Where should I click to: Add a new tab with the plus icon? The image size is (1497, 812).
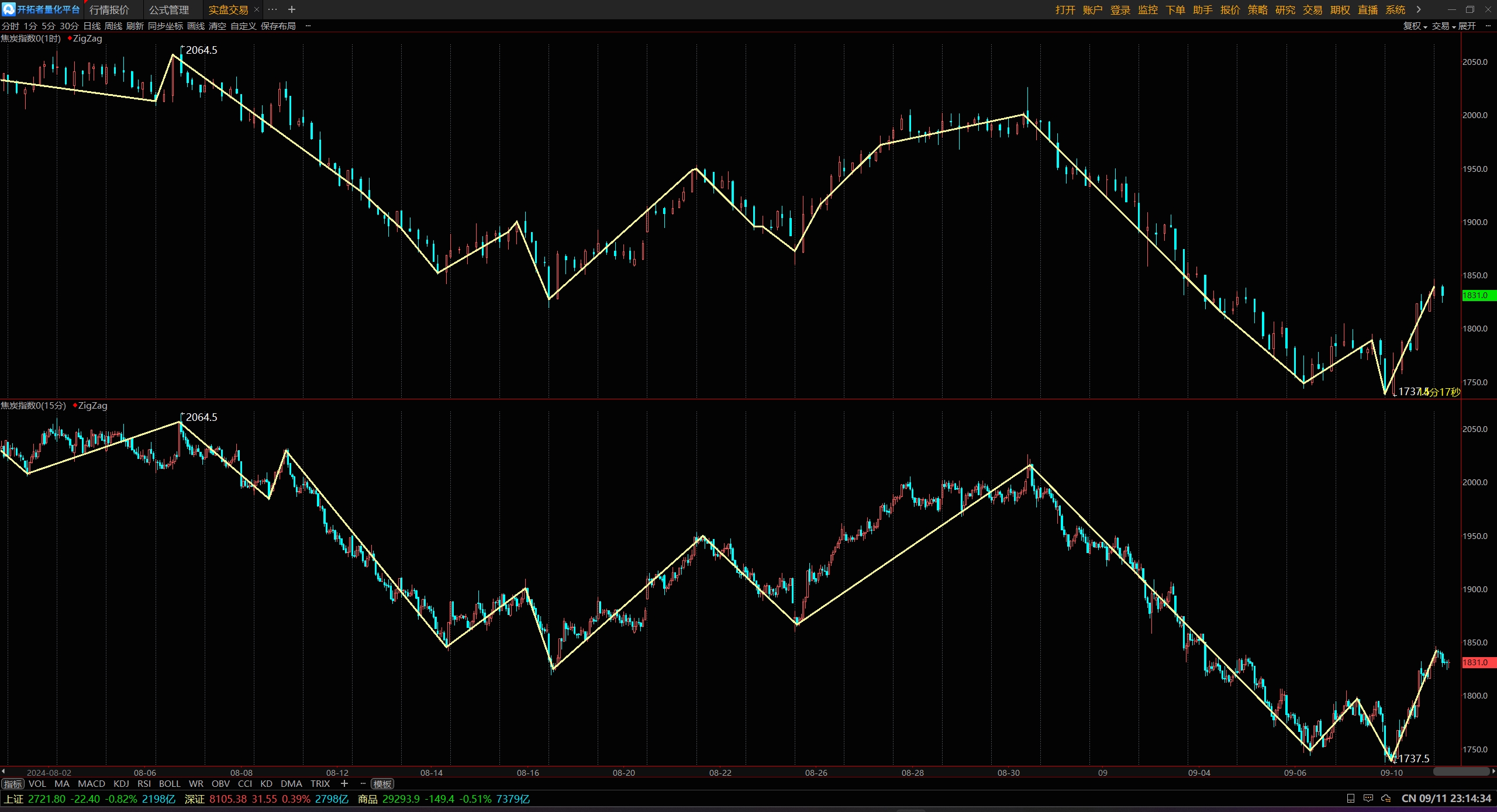pos(292,9)
